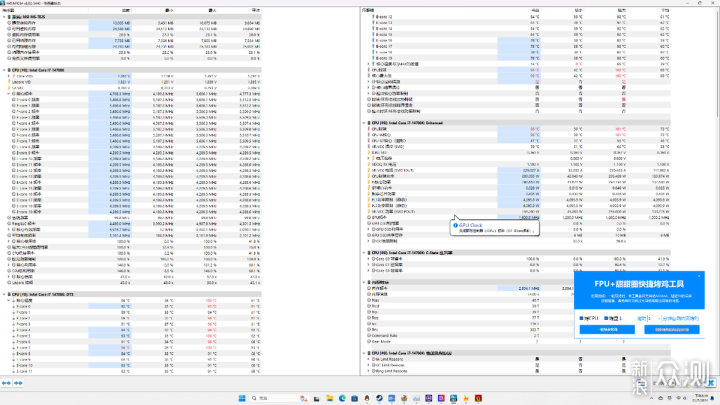Image resolution: width=720 pixels, height=405 pixels.
Task: Toggle the 烤显卡 checkbox in FPU tool
Action: tap(606, 318)
